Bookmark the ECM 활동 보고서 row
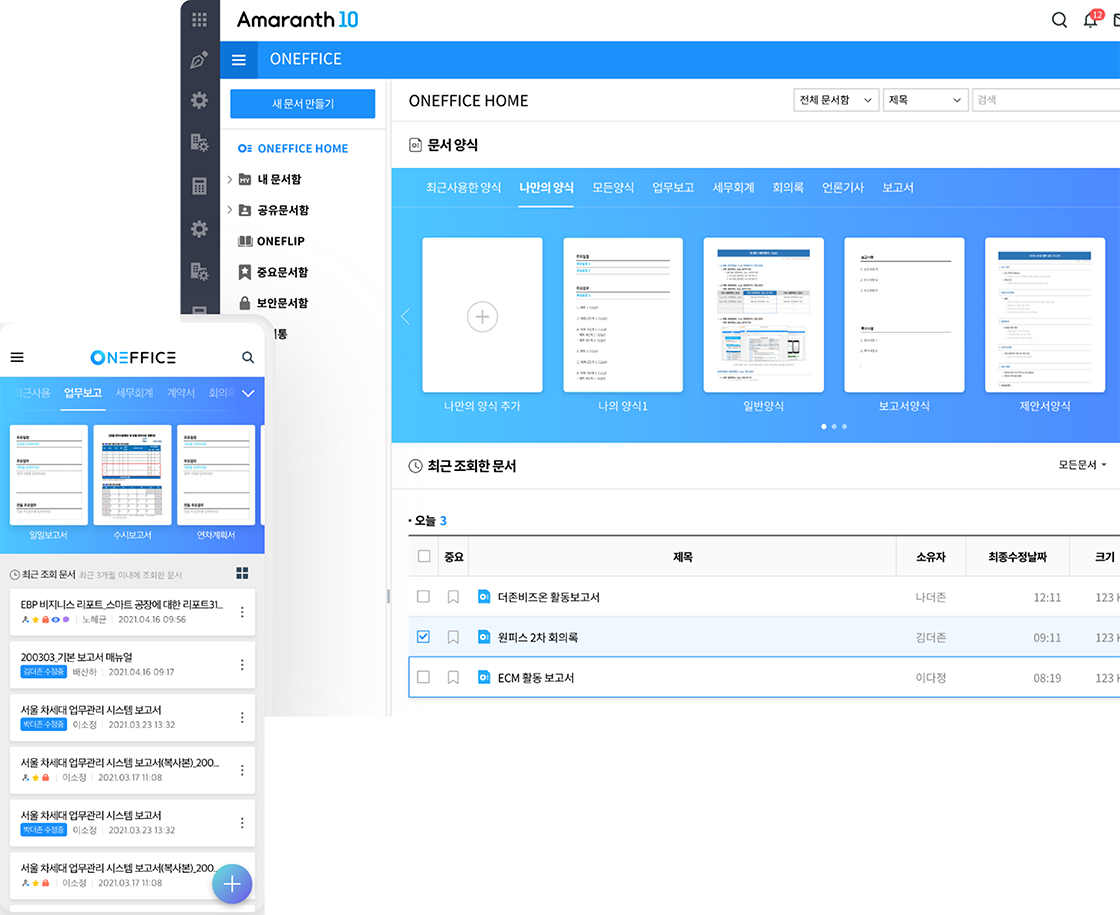The image size is (1120, 915). pos(453,677)
